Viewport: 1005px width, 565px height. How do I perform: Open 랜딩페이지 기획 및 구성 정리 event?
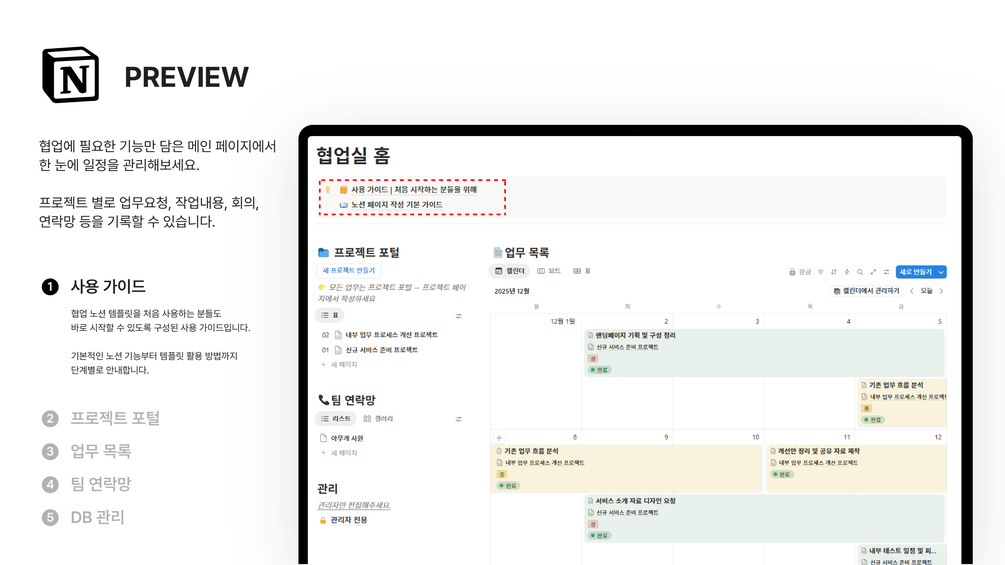(763, 352)
